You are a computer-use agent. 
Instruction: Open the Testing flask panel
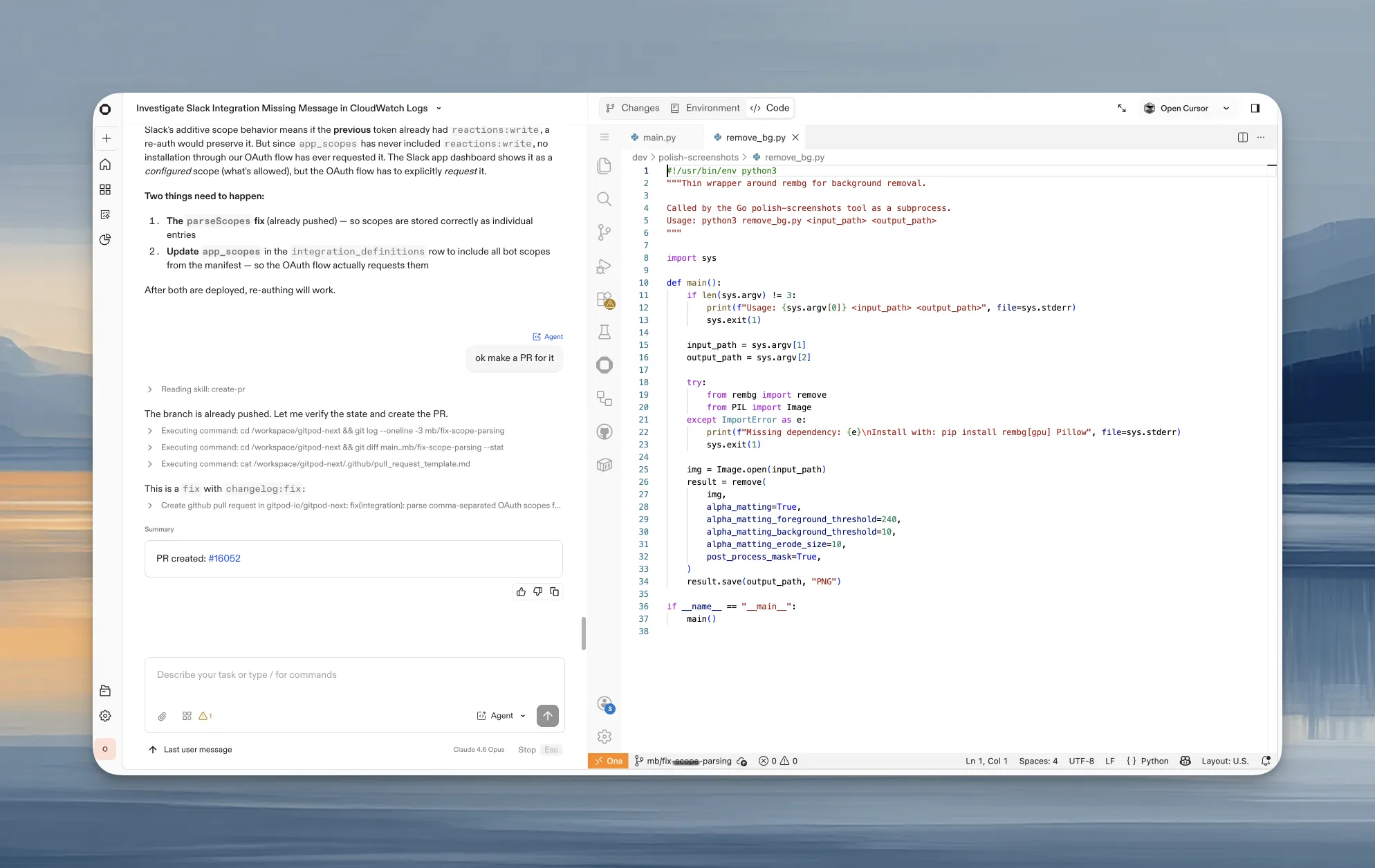[605, 332]
